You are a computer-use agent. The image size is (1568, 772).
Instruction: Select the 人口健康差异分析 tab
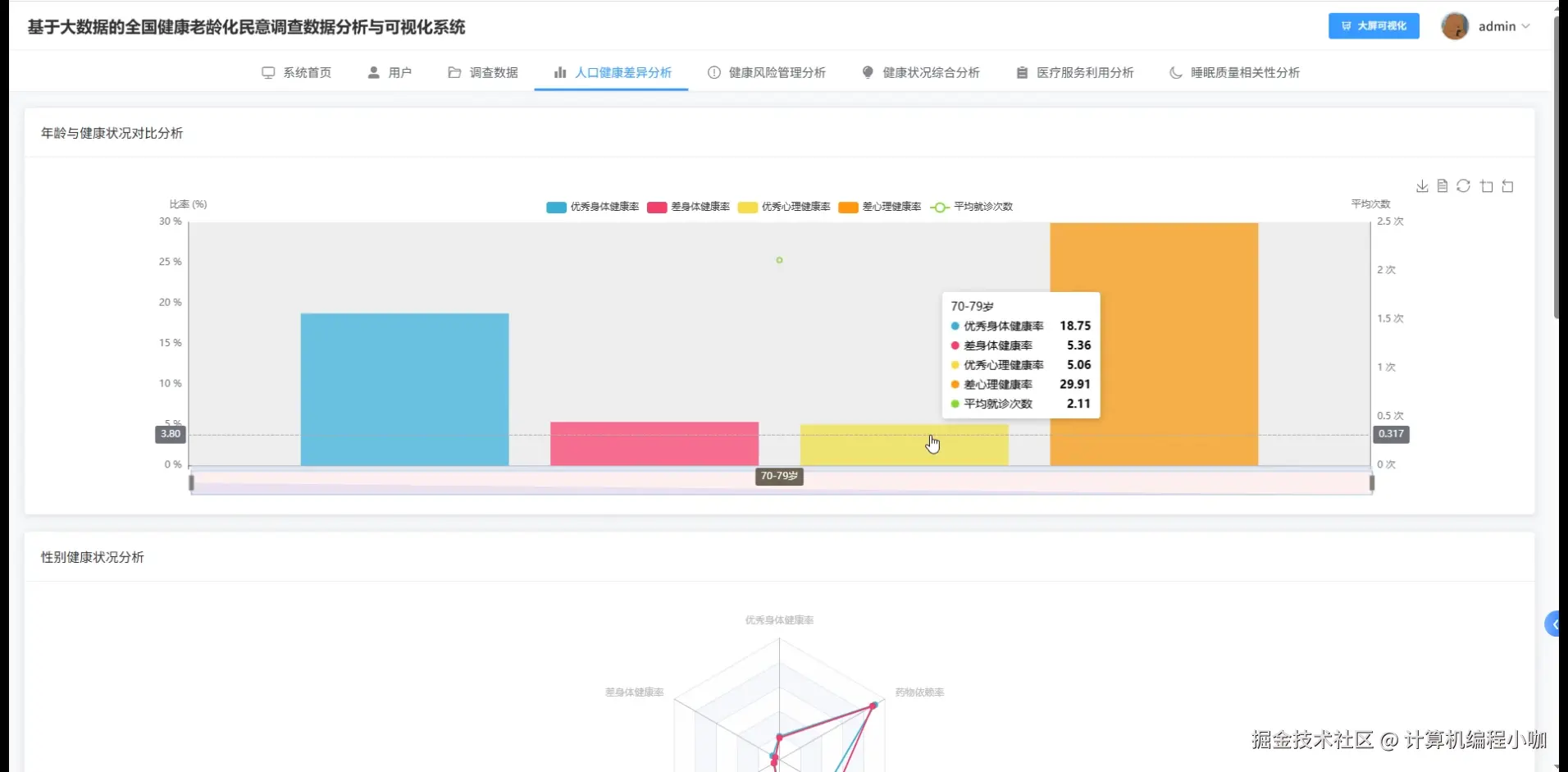pyautogui.click(x=612, y=72)
